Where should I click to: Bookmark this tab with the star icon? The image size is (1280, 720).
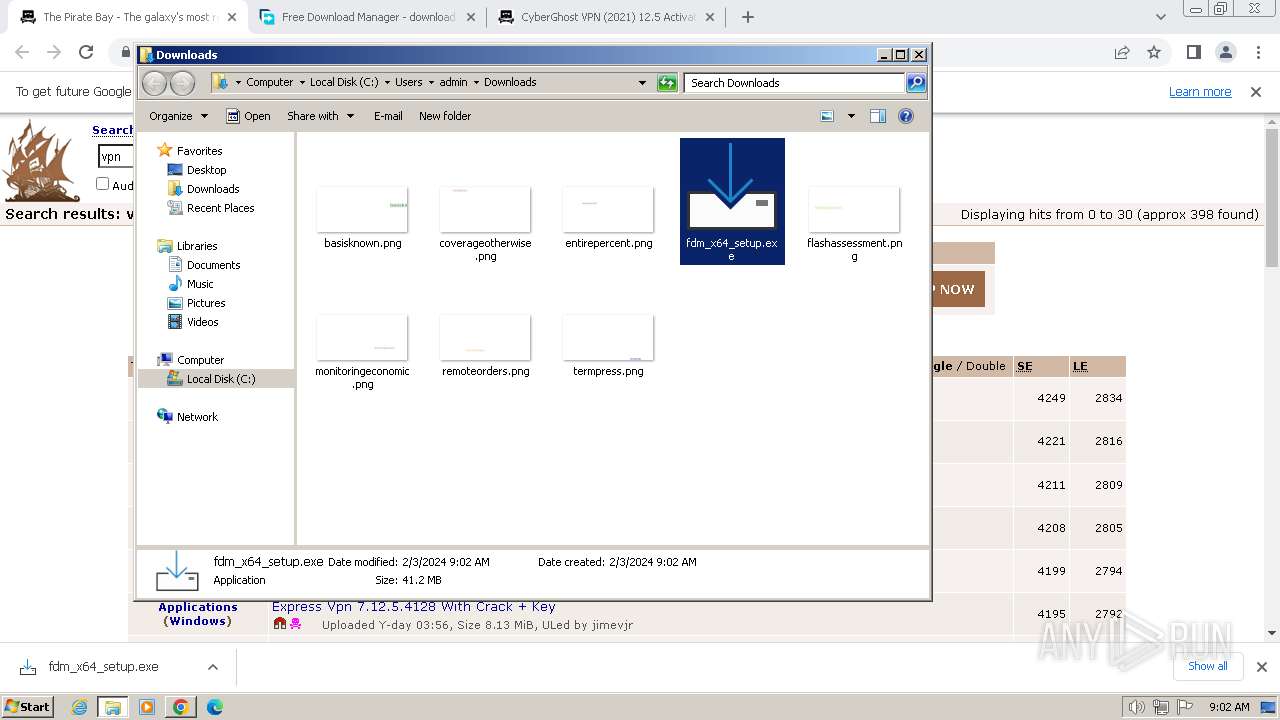[1154, 52]
